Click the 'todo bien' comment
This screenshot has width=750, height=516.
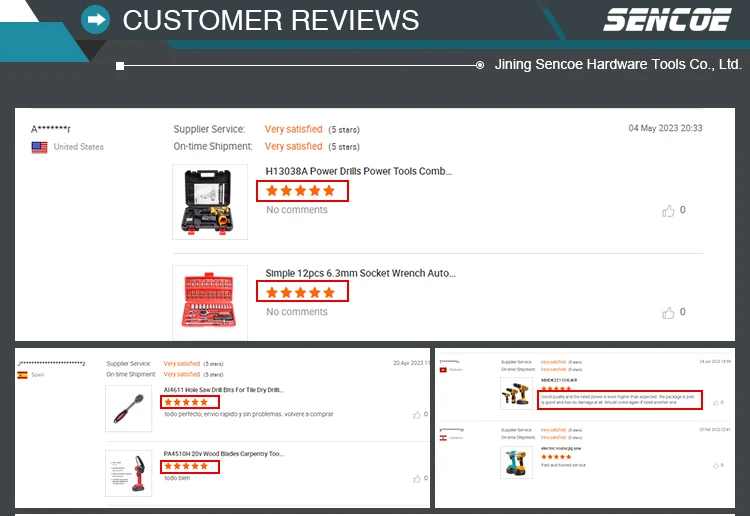[177, 478]
